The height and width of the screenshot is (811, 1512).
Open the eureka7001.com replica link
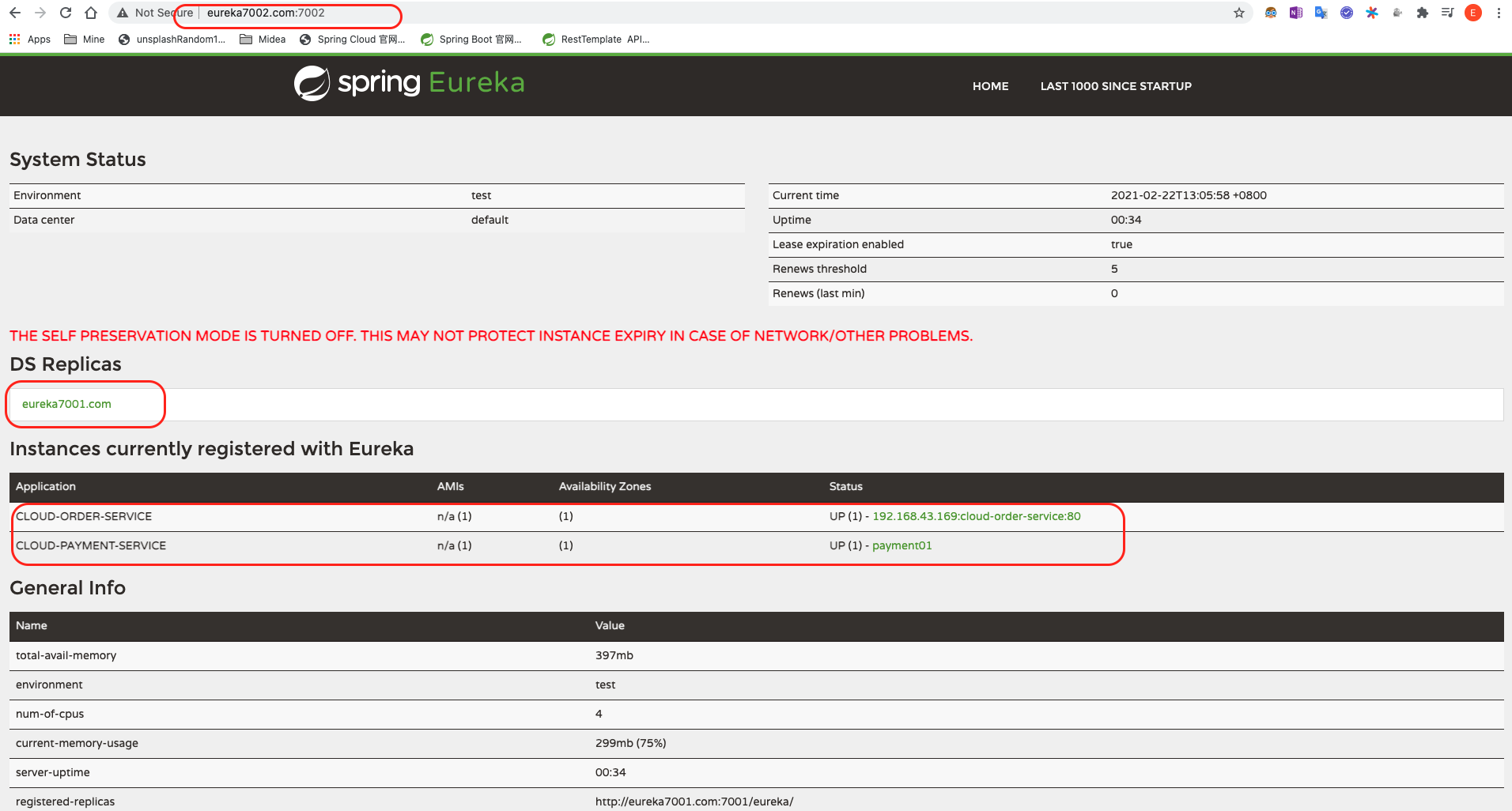pos(66,404)
